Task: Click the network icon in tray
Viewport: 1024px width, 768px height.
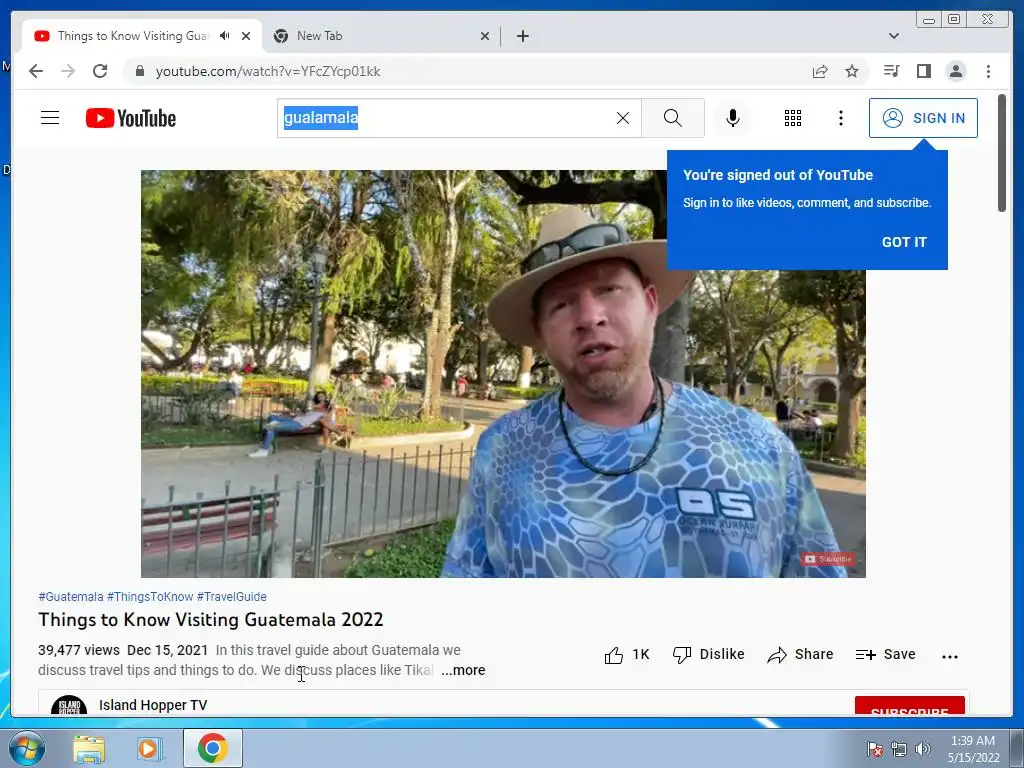Action: (x=899, y=749)
